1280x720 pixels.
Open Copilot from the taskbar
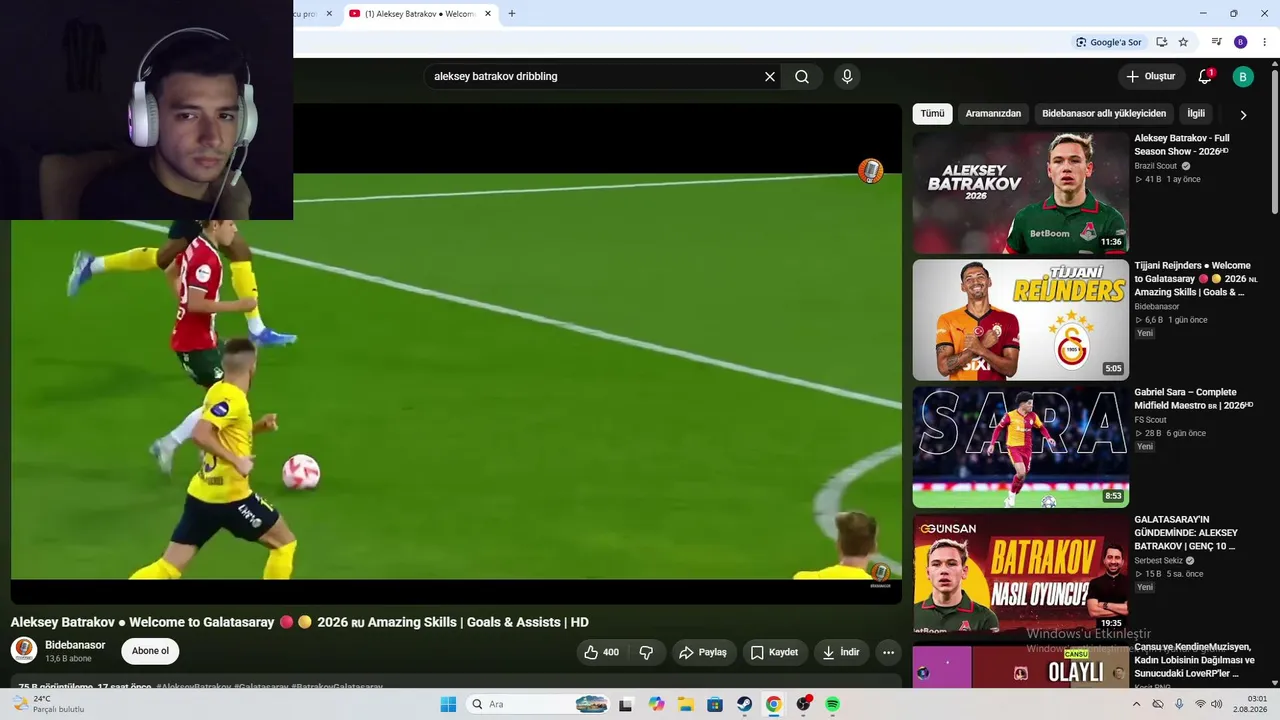[656, 704]
